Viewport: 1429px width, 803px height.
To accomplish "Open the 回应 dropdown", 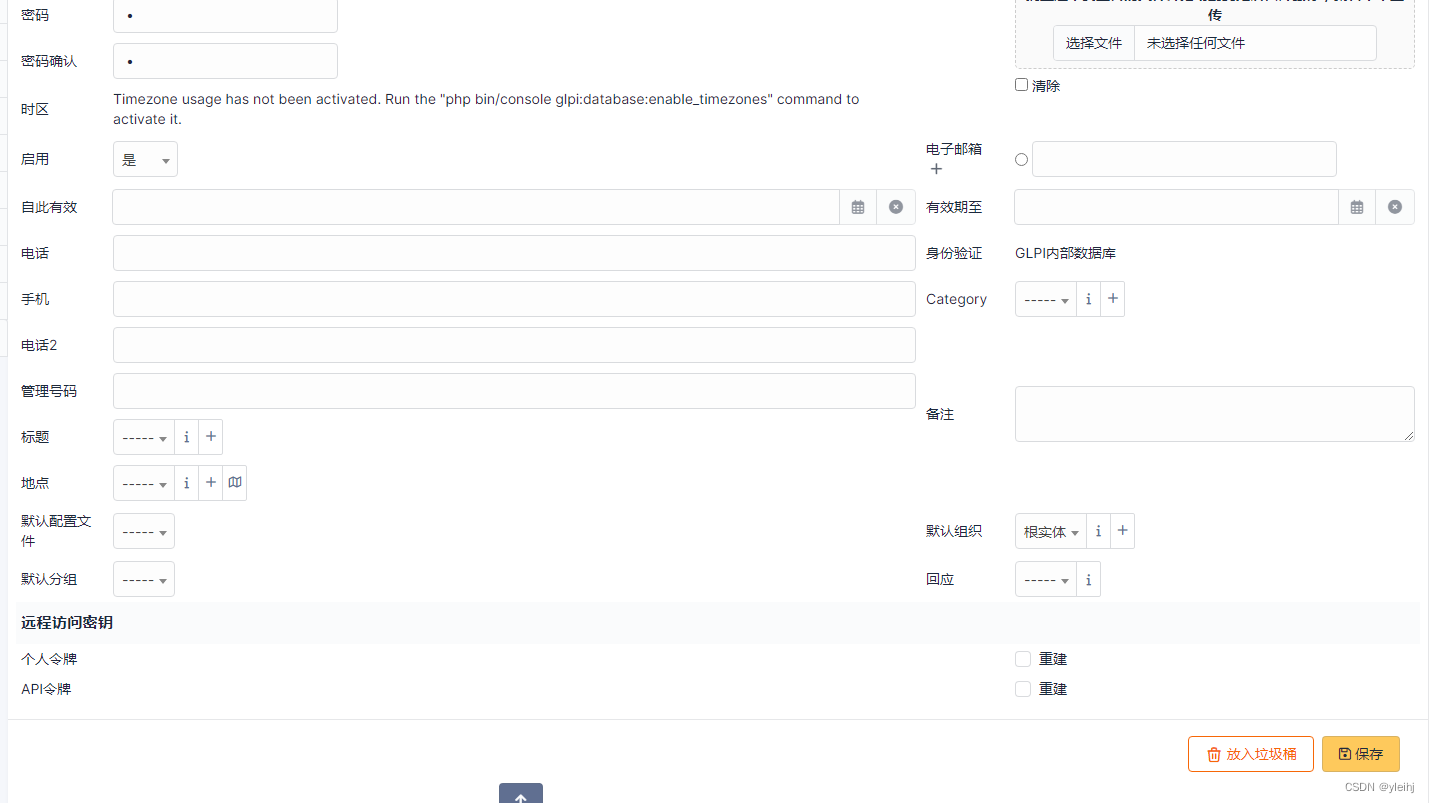I will [x=1046, y=579].
